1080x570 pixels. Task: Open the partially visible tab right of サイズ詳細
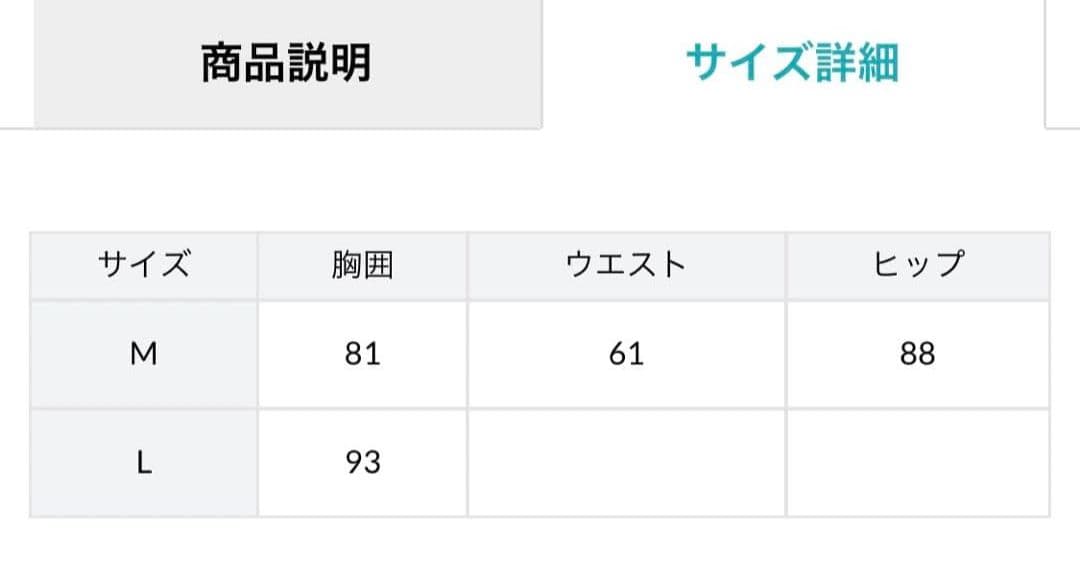(x=1062, y=62)
